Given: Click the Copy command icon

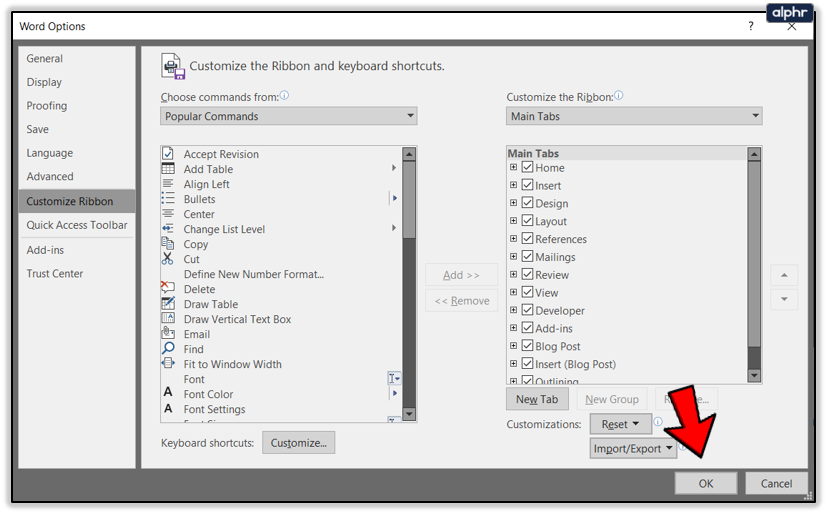Looking at the screenshot, I should click(x=168, y=244).
